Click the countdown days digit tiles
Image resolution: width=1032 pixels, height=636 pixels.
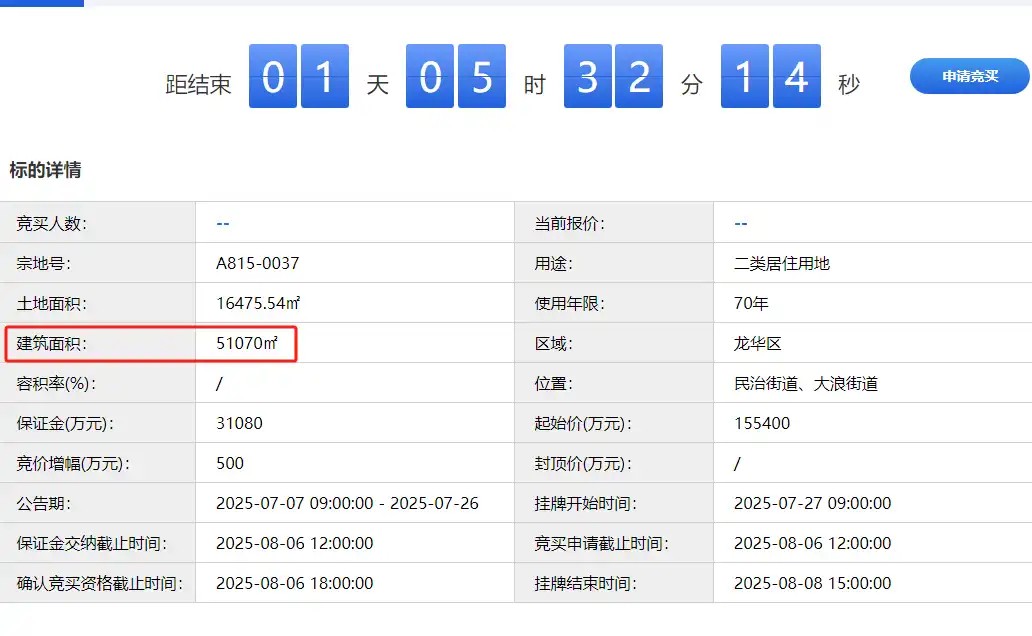tap(299, 77)
